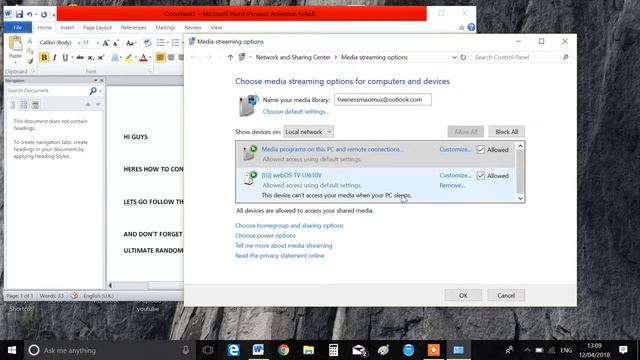This screenshot has height=360, width=640.
Task: Click the Cortana microphone icon in the taskbar
Action: click(x=185, y=350)
